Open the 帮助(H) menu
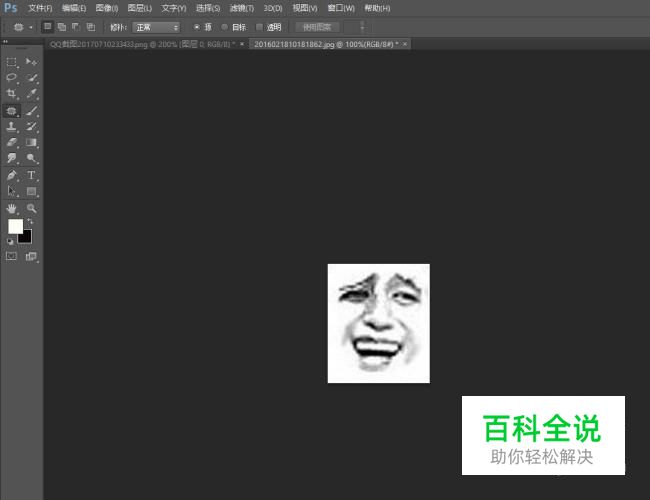 pyautogui.click(x=377, y=8)
